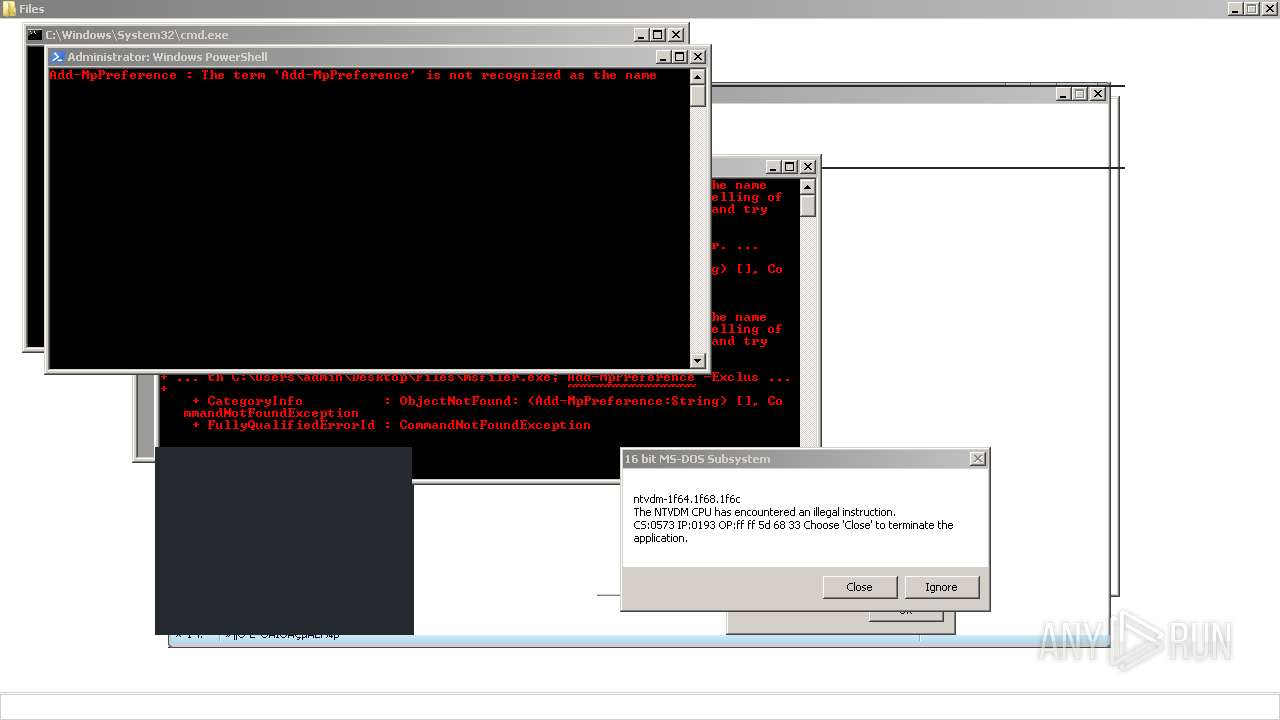Maximize the cmd.exe window
1280x720 pixels.
(658, 34)
